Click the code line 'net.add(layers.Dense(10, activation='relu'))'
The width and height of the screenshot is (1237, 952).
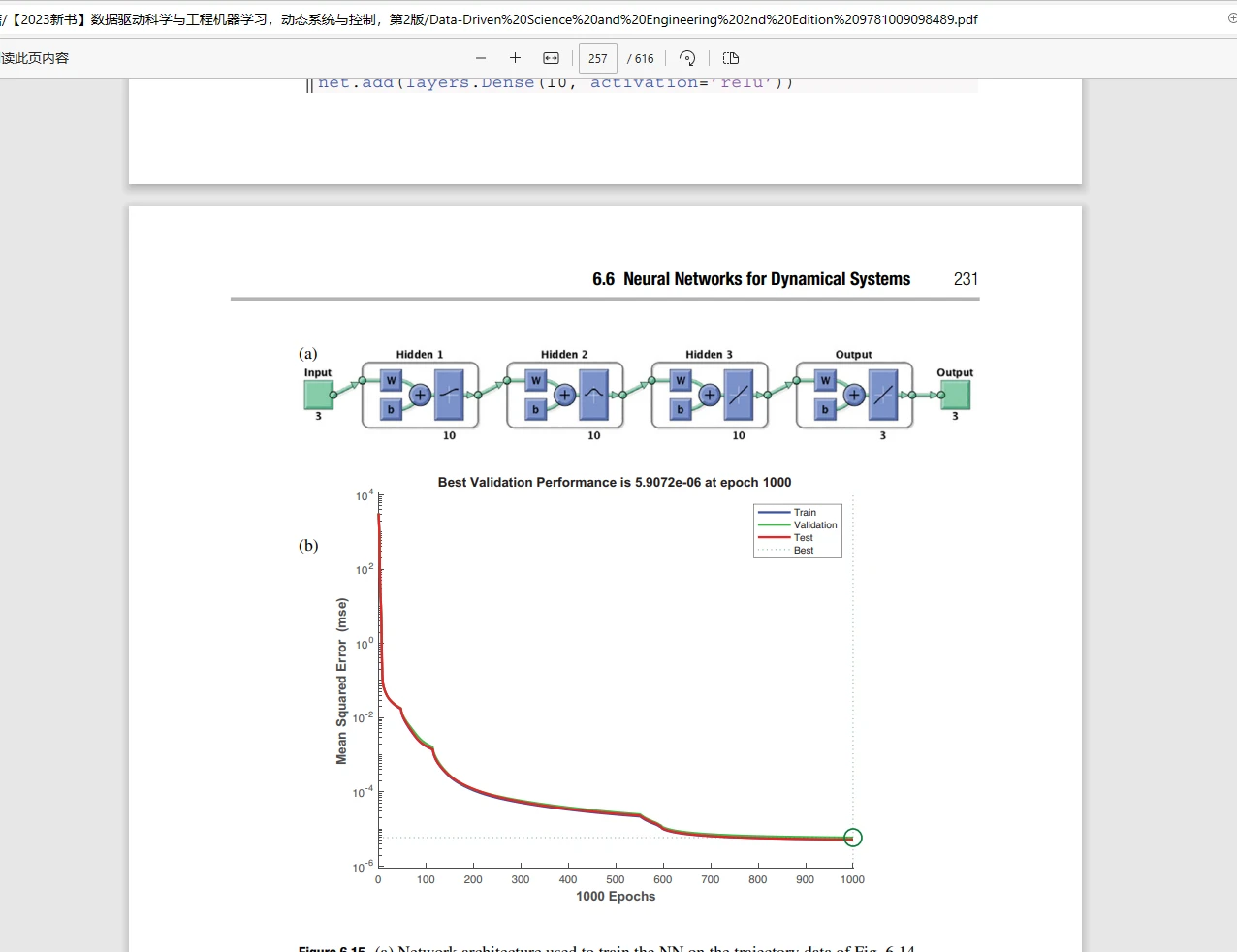coord(555,83)
